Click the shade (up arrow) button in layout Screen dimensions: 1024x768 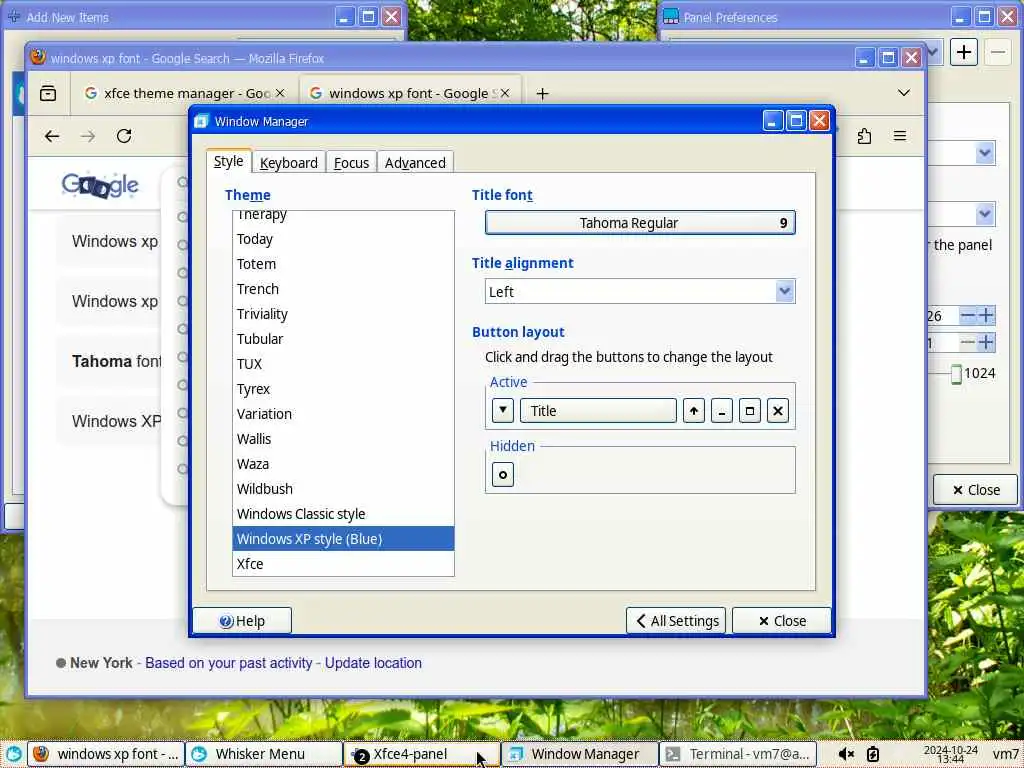(x=694, y=411)
